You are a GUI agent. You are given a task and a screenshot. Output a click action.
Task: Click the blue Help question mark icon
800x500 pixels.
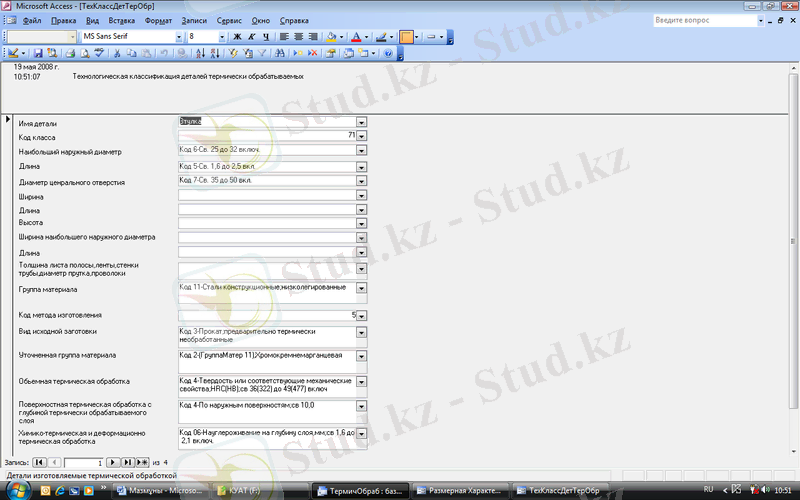click(388, 53)
